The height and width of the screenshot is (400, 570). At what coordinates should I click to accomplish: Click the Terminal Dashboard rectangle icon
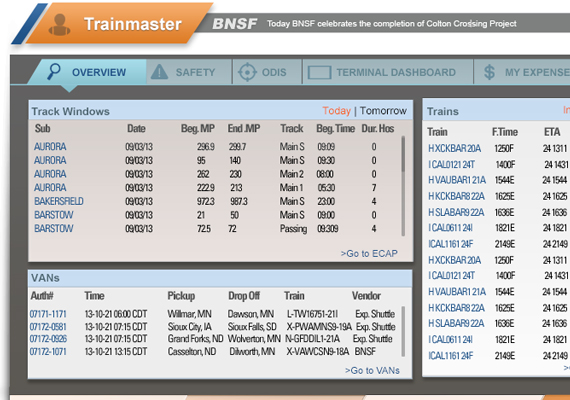pyautogui.click(x=319, y=72)
